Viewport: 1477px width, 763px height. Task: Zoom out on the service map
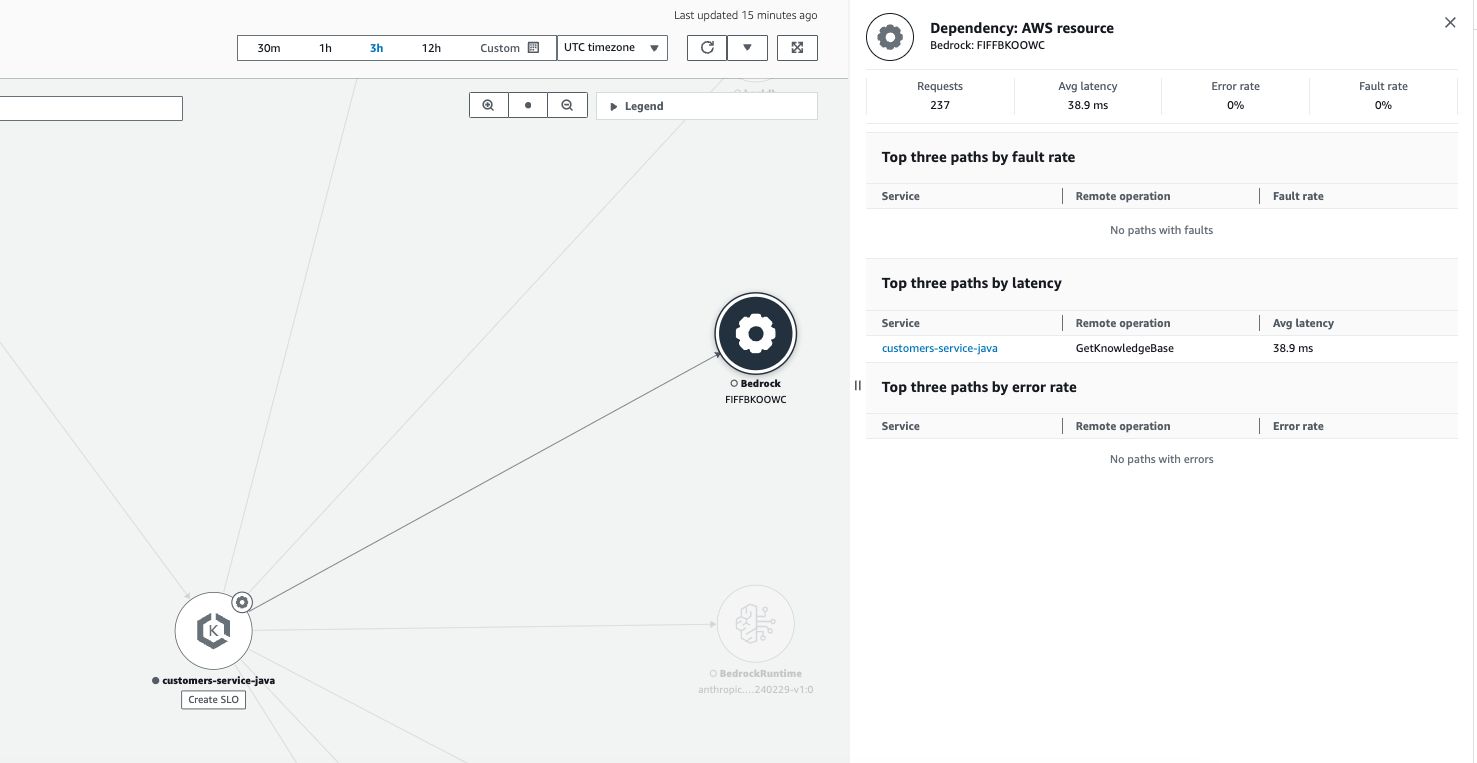coord(567,105)
